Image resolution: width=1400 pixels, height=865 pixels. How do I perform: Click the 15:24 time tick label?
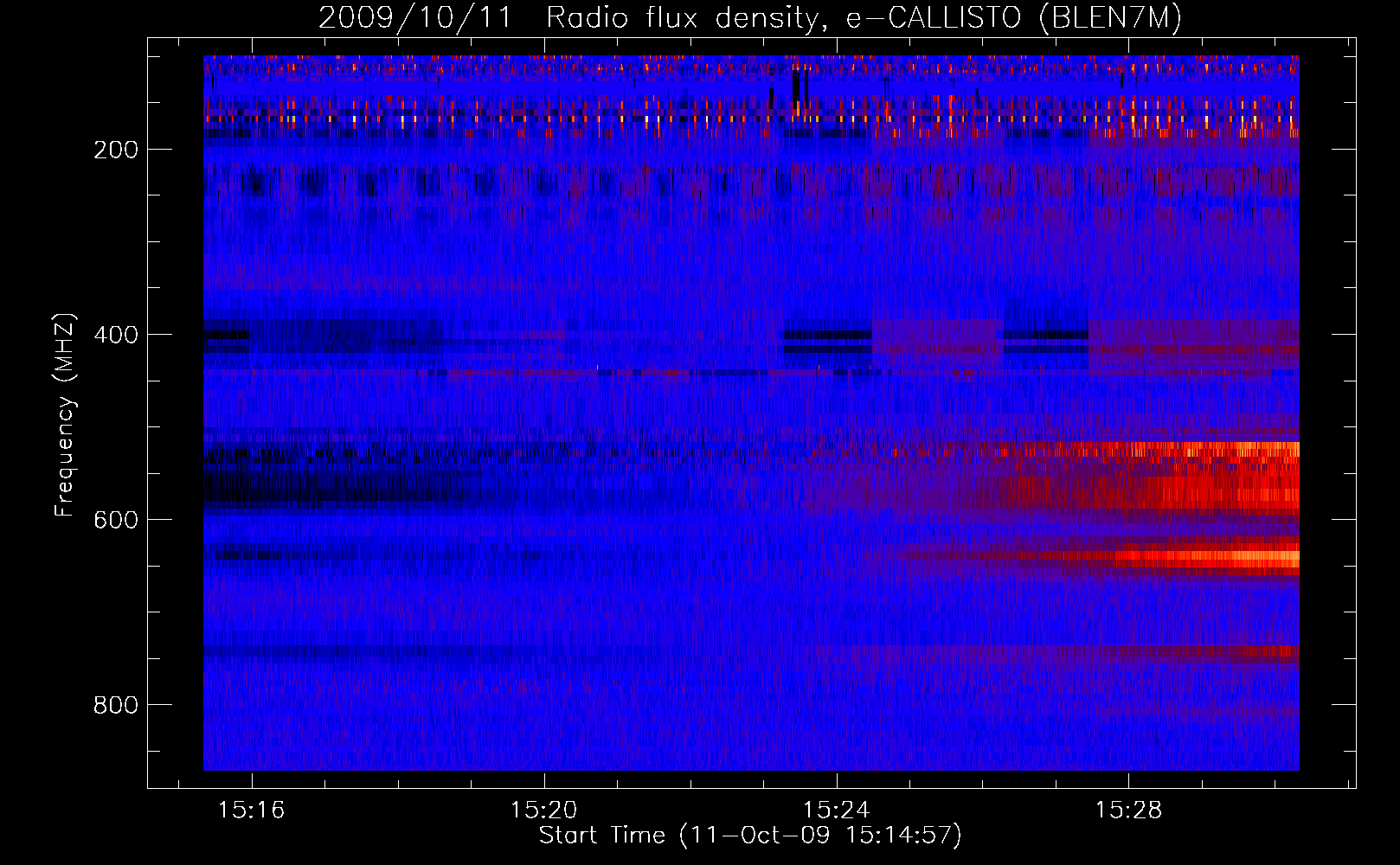coord(837,811)
